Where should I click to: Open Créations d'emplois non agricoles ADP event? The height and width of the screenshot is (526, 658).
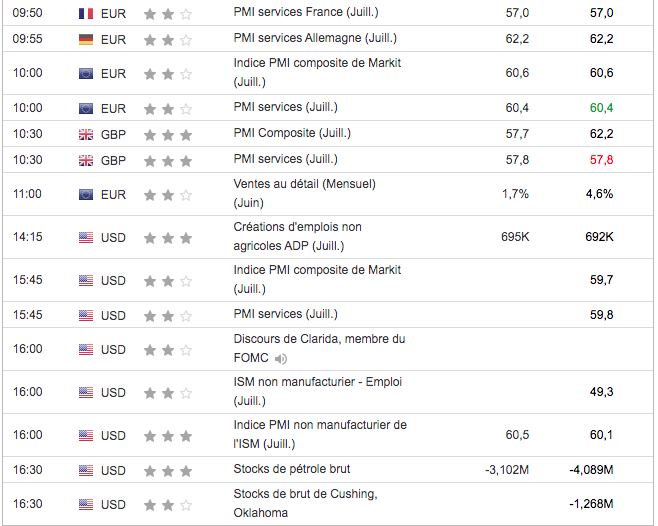(x=297, y=236)
